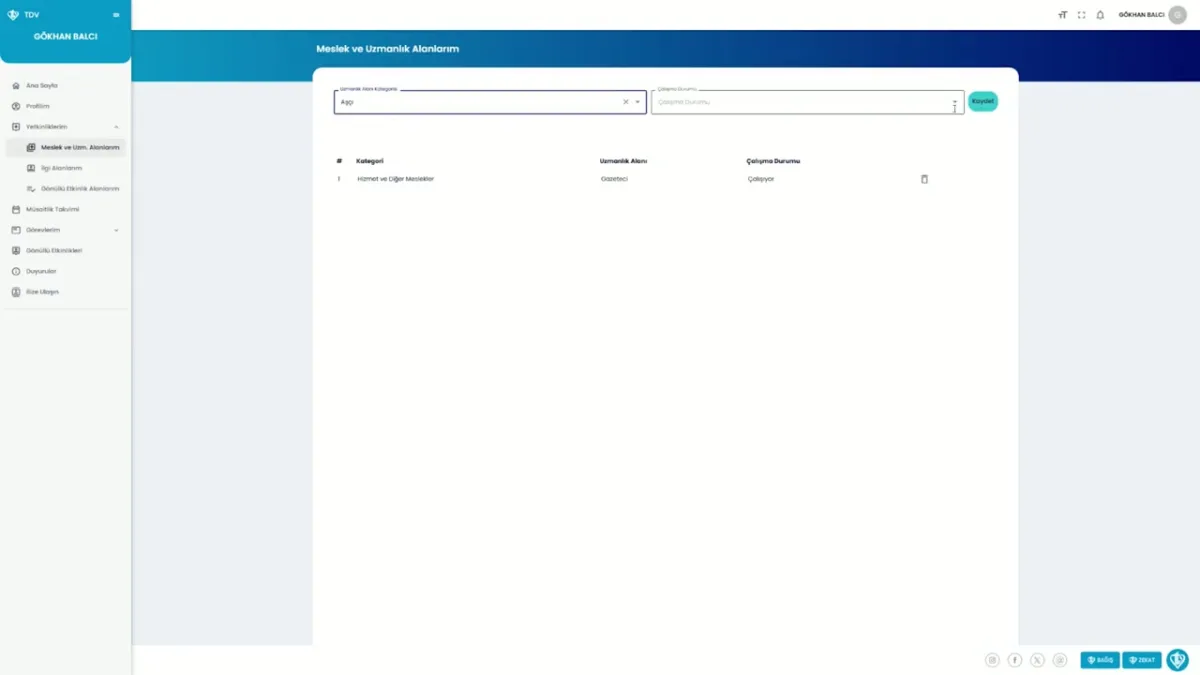Collapse the sidebar with the toggle icon
The image size is (1200, 675).
pos(116,15)
